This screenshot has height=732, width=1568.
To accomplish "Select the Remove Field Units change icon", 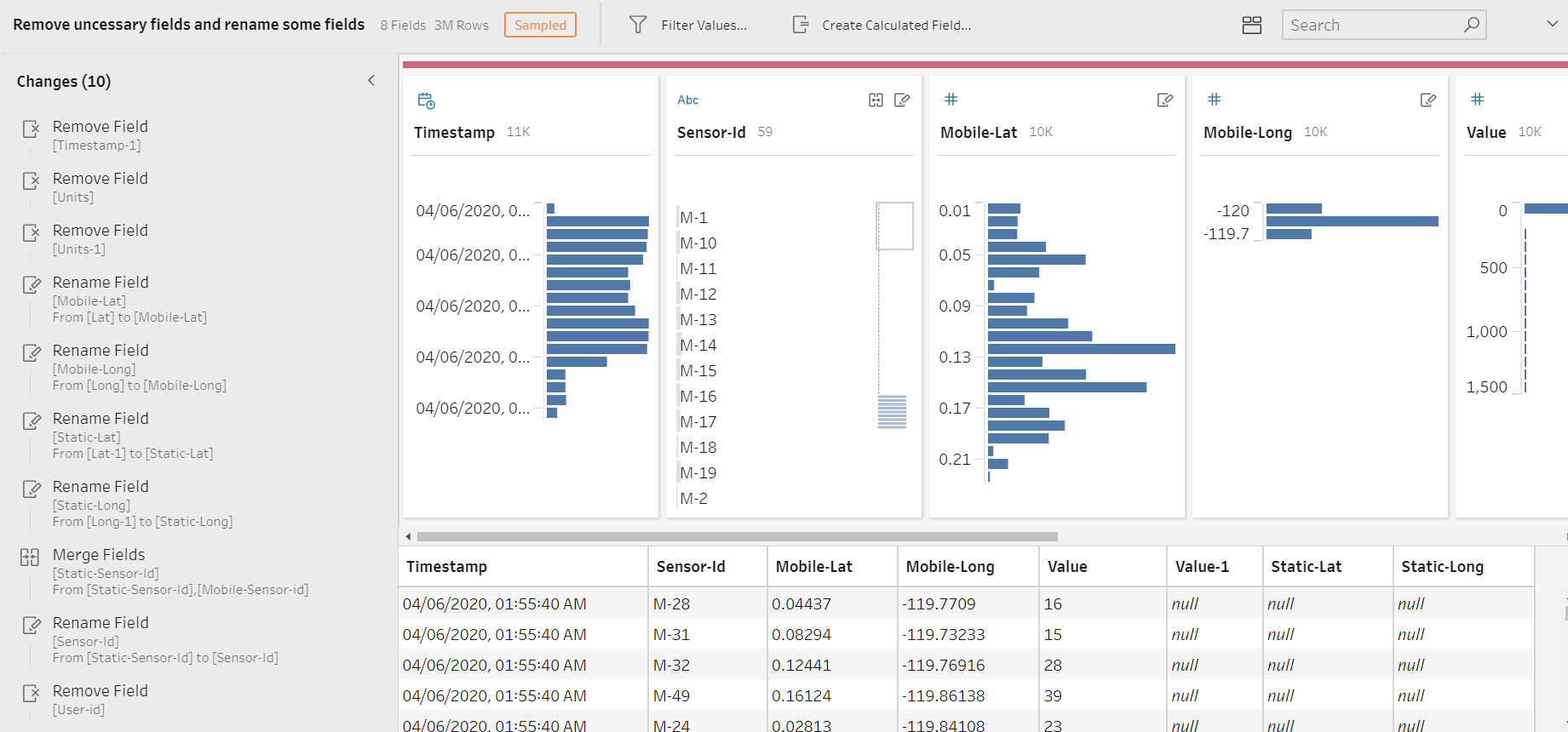I will click(31, 181).
